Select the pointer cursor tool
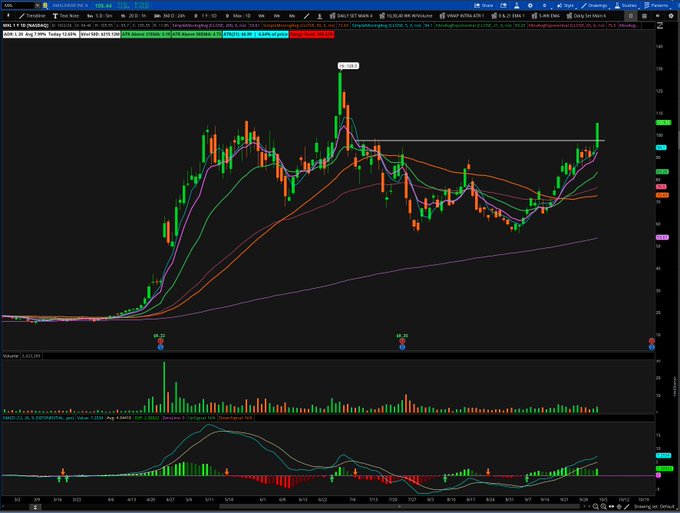 pyautogui.click(x=8, y=16)
